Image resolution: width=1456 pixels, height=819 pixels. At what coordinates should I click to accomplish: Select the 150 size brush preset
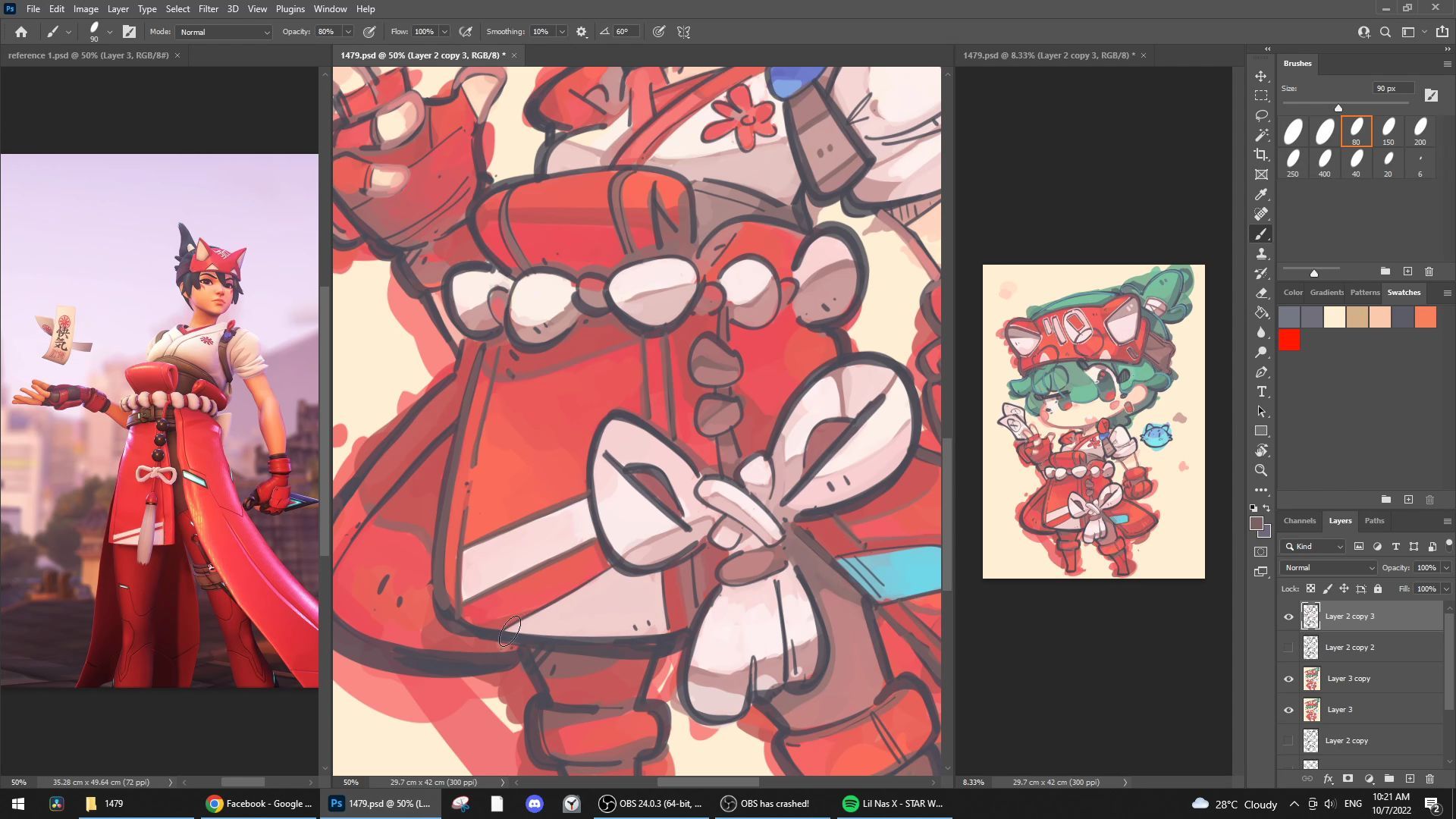[1388, 131]
